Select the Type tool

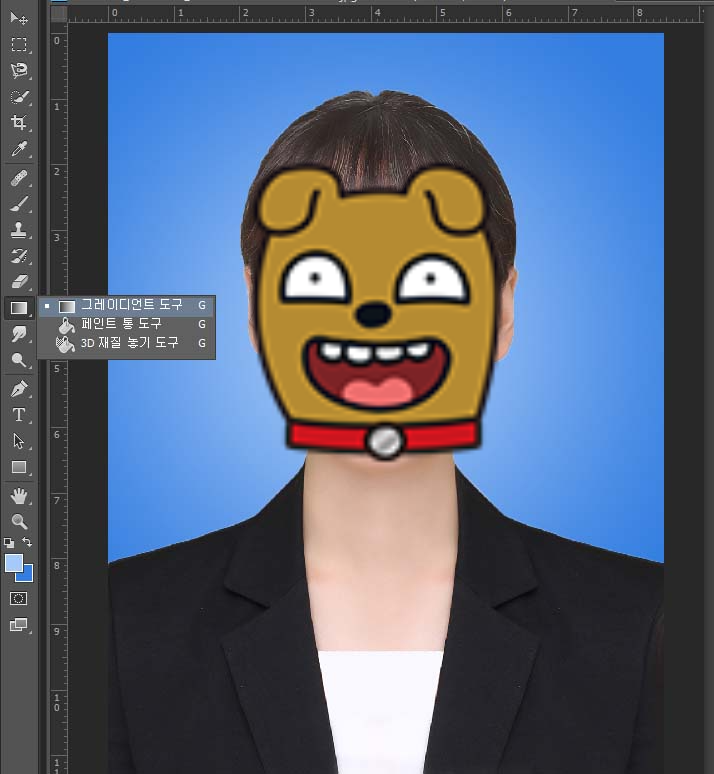pyautogui.click(x=19, y=415)
